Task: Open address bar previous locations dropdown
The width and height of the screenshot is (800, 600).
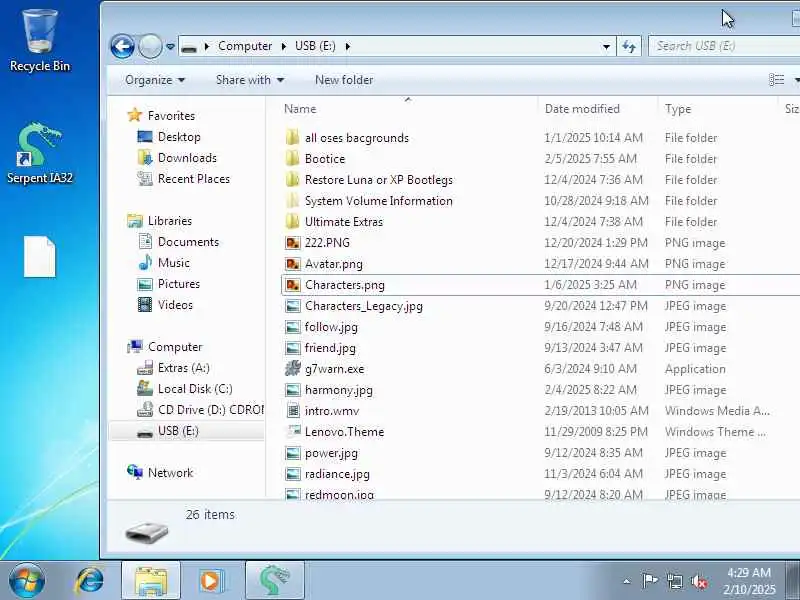Action: tap(606, 47)
